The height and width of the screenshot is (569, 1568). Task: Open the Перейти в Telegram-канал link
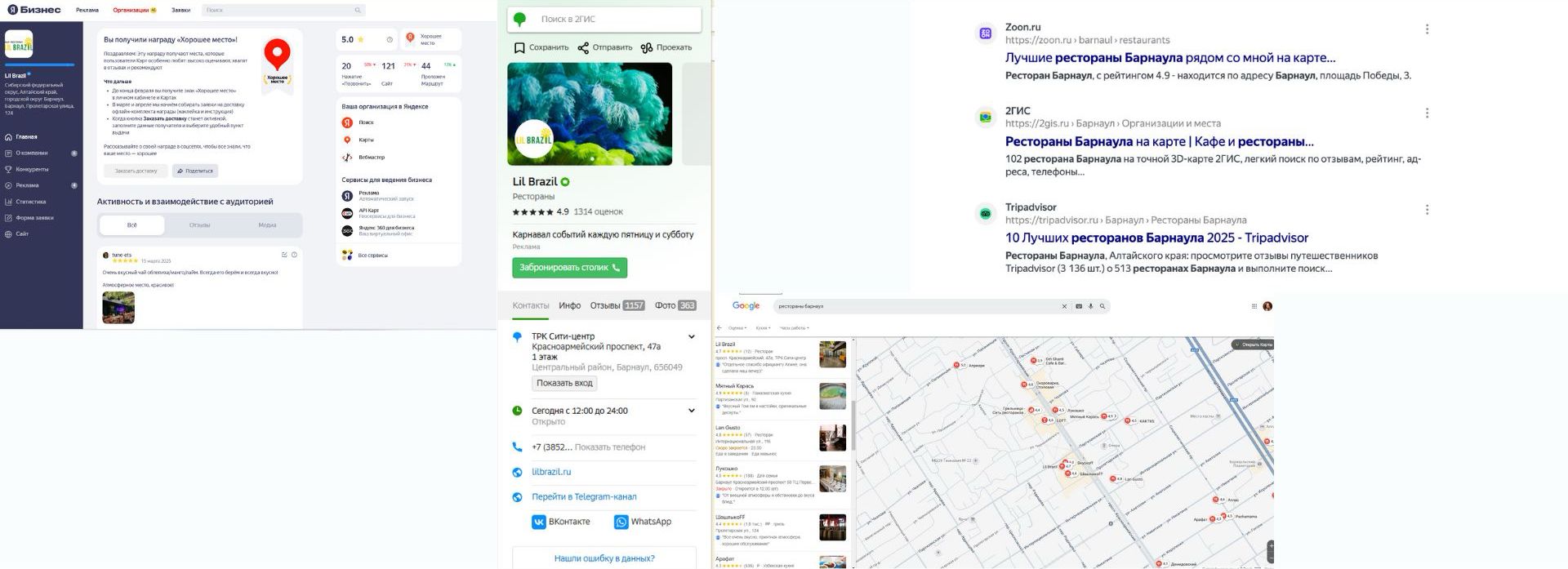(x=584, y=496)
